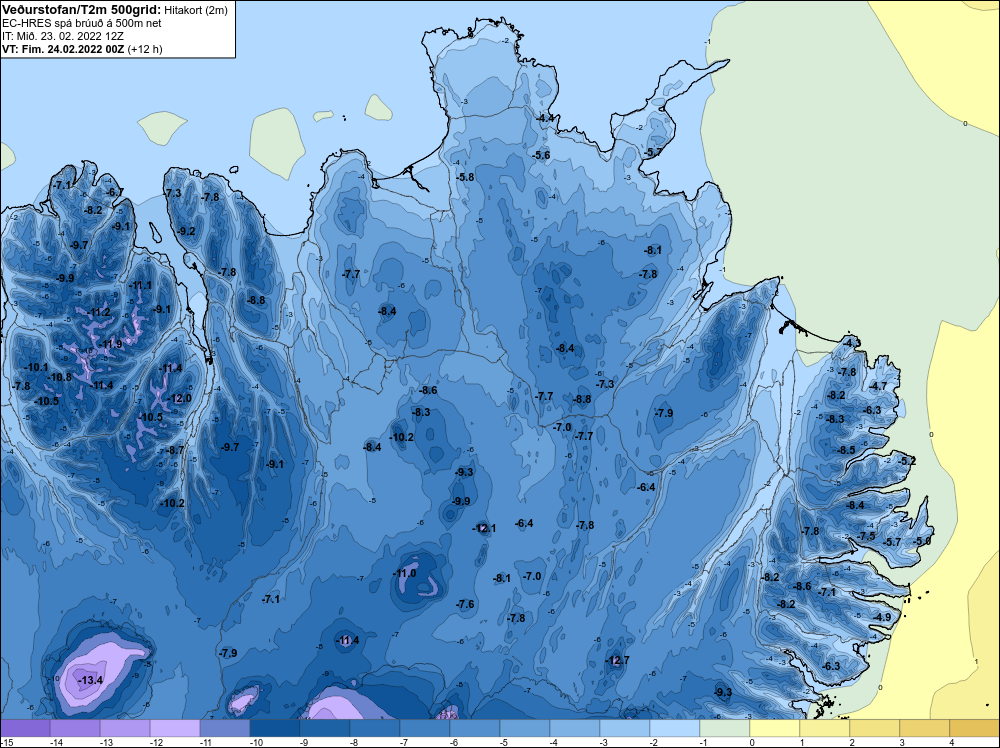
Task: Select the pale green legend swatch between -1 and 0
Action: tap(724, 728)
